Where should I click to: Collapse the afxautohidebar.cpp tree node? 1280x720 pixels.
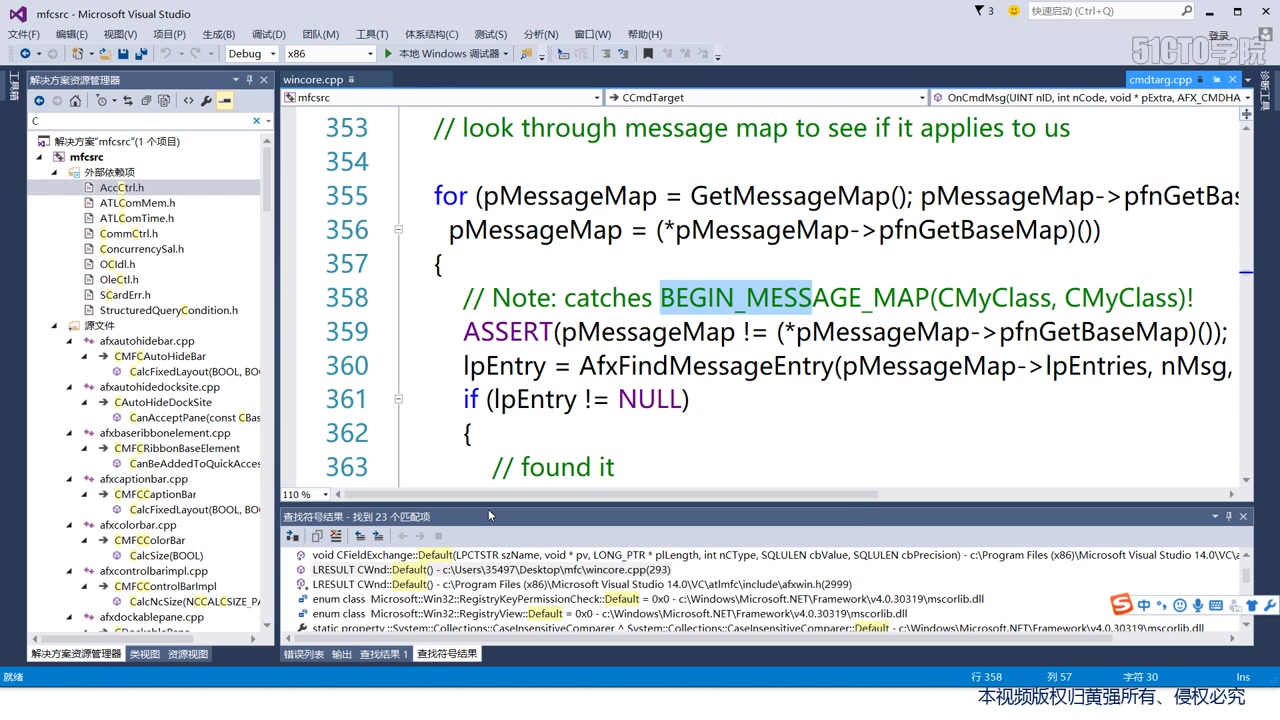point(70,341)
